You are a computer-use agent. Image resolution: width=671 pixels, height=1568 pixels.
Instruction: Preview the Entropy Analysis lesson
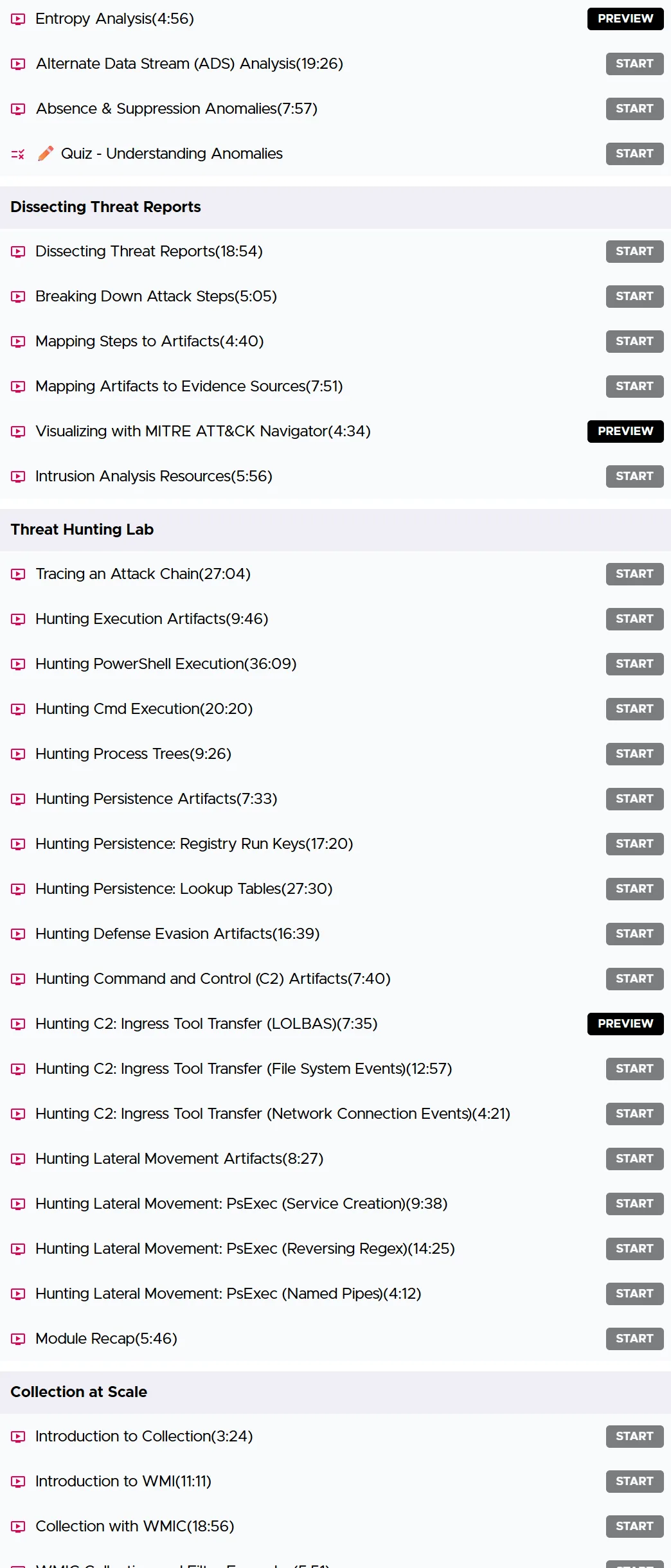pyautogui.click(x=625, y=19)
